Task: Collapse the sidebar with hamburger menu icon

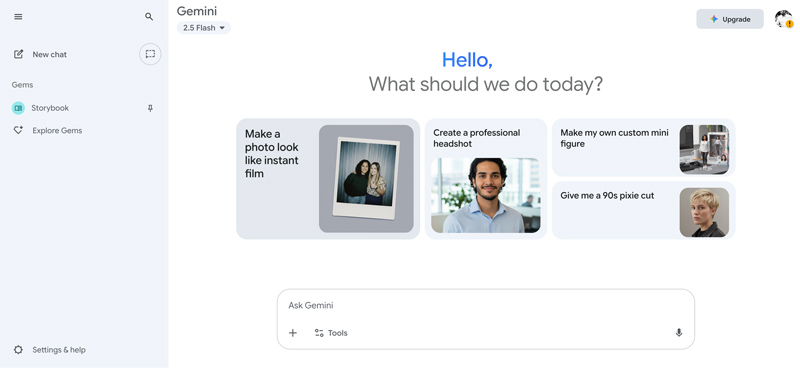Action: click(x=18, y=17)
